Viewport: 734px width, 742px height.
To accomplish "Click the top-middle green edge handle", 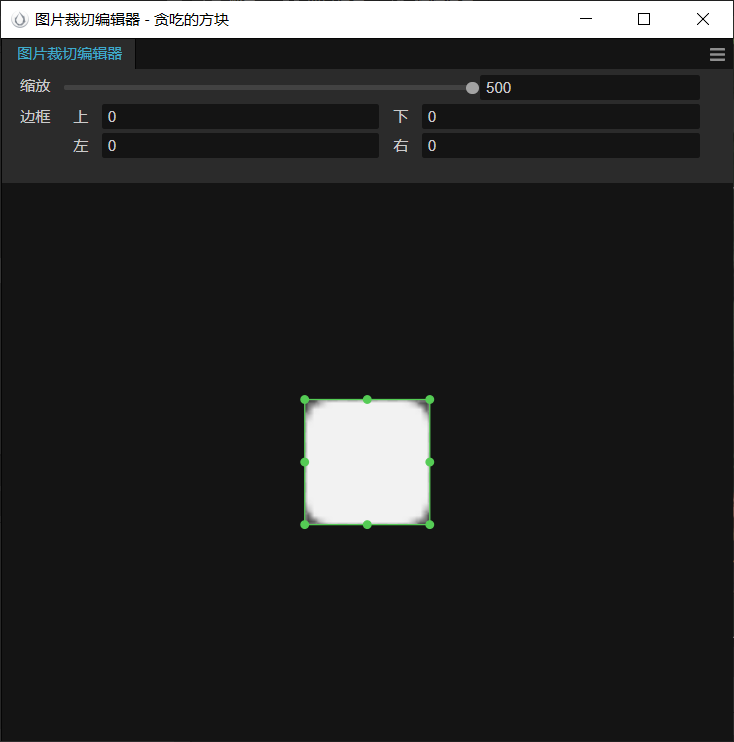I will pos(367,400).
